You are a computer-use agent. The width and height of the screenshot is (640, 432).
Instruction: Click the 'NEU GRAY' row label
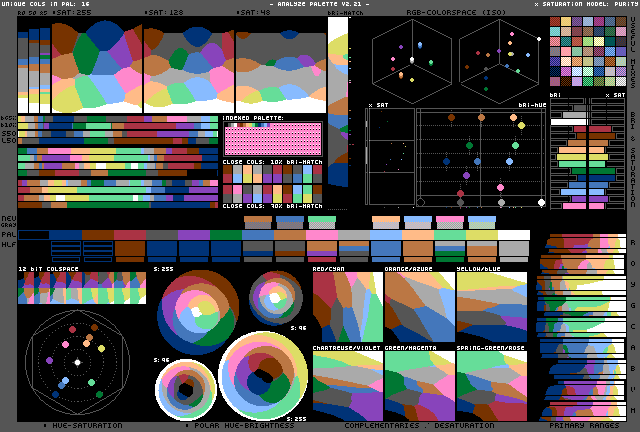[9, 222]
